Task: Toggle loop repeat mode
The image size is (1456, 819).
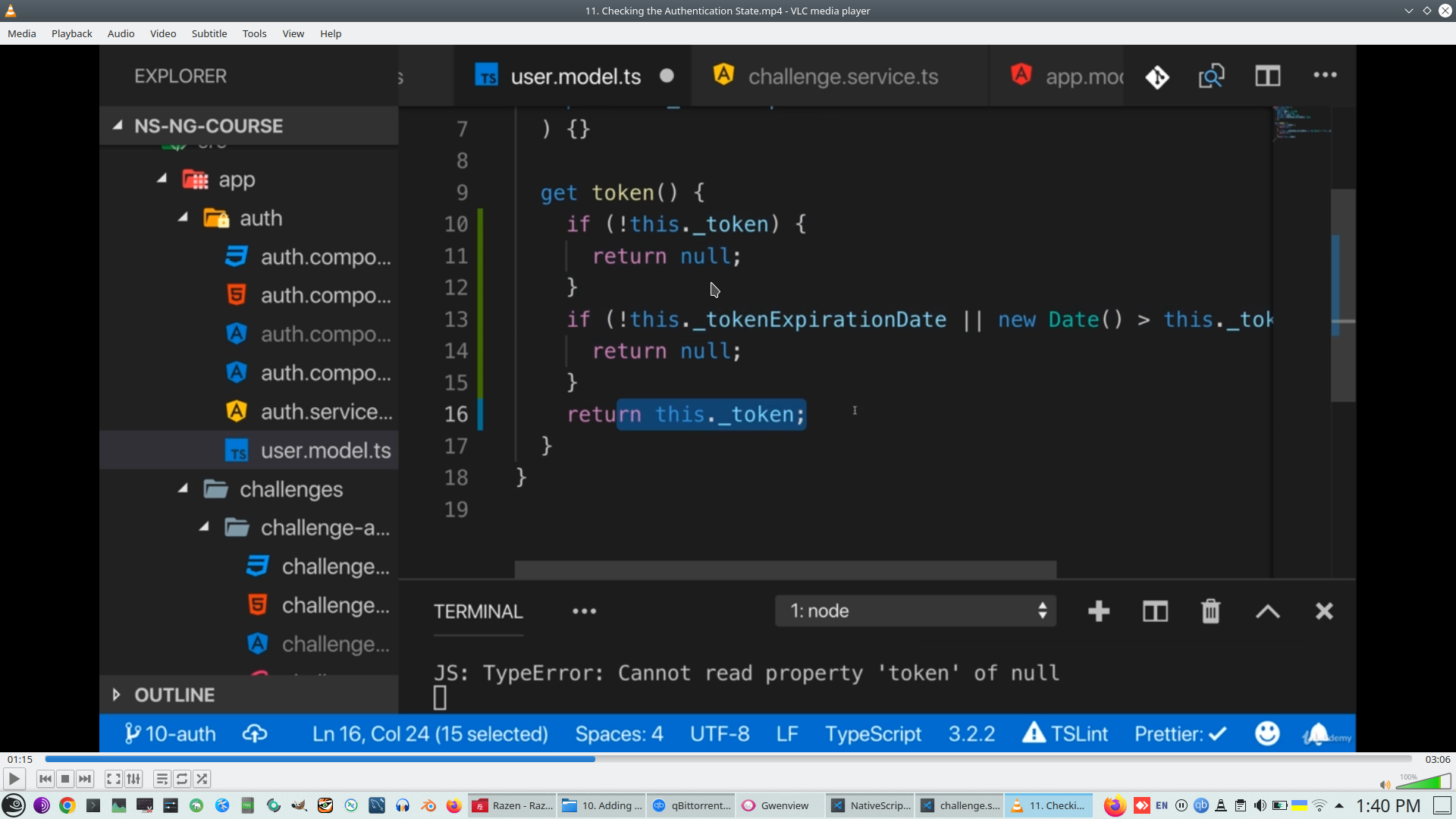Action: click(x=182, y=779)
